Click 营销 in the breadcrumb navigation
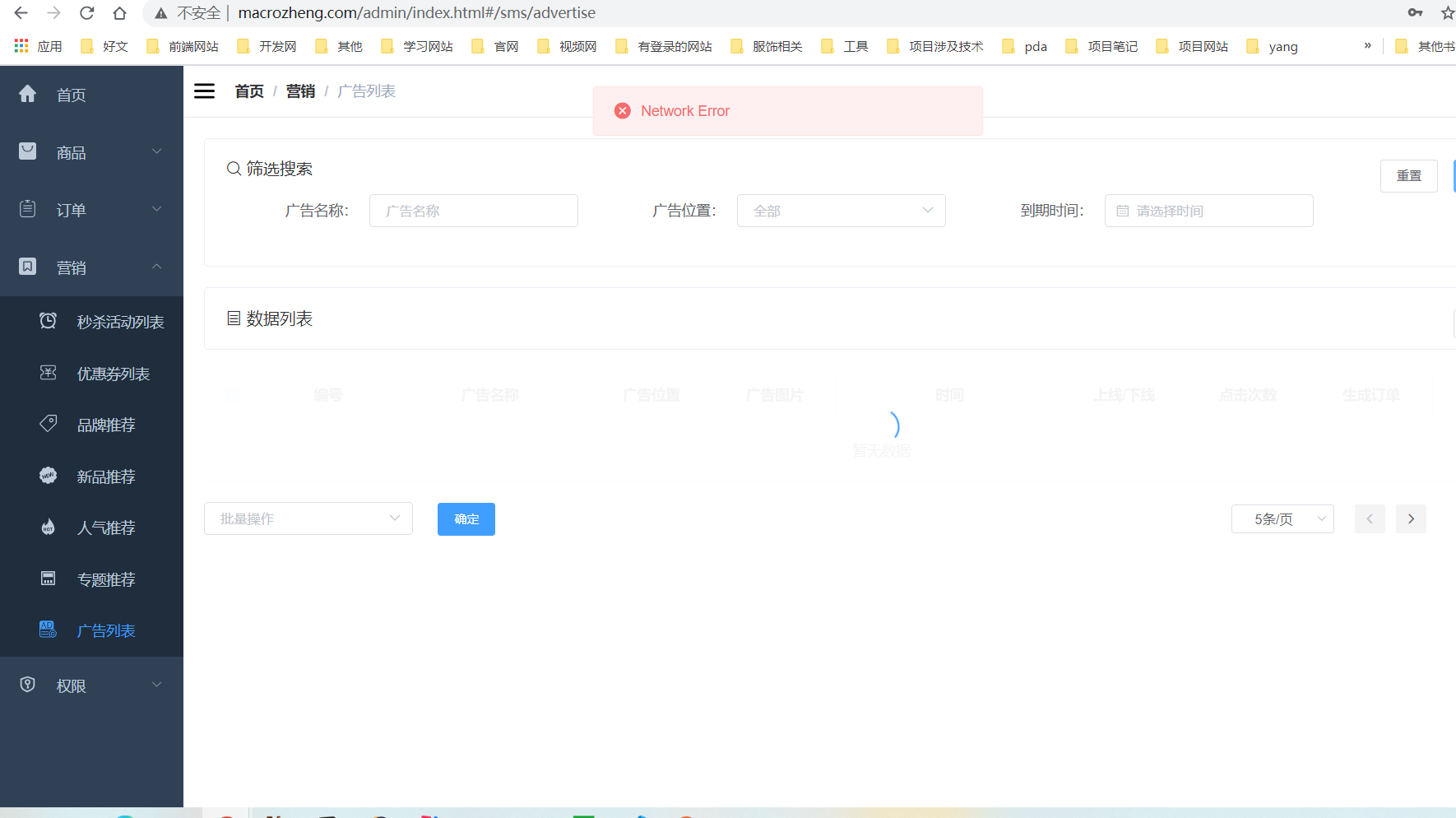This screenshot has height=818, width=1456. [300, 91]
